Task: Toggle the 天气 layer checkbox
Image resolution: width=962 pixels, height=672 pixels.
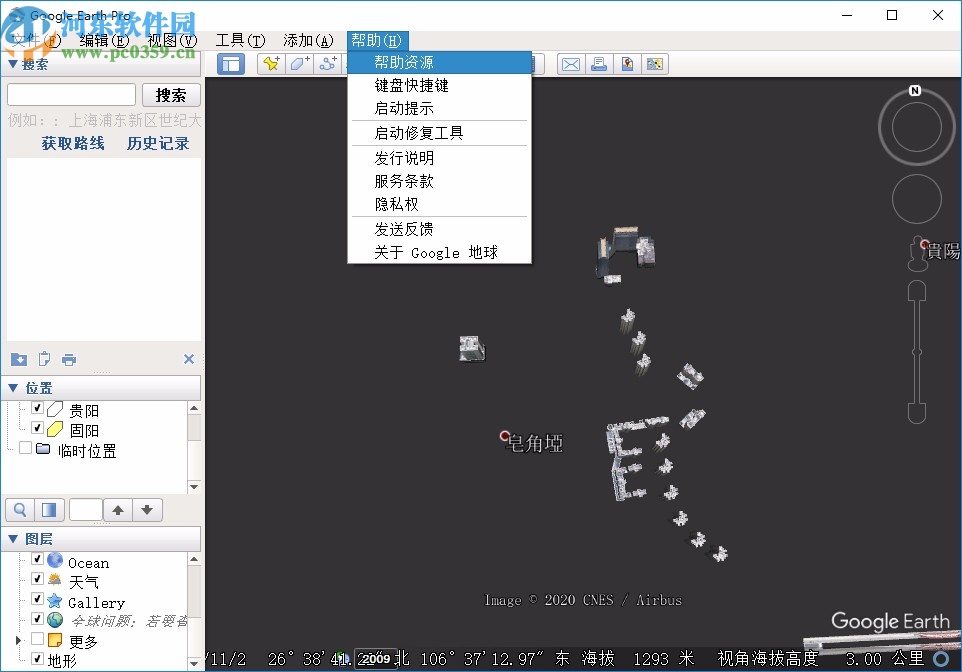Action: coord(37,580)
